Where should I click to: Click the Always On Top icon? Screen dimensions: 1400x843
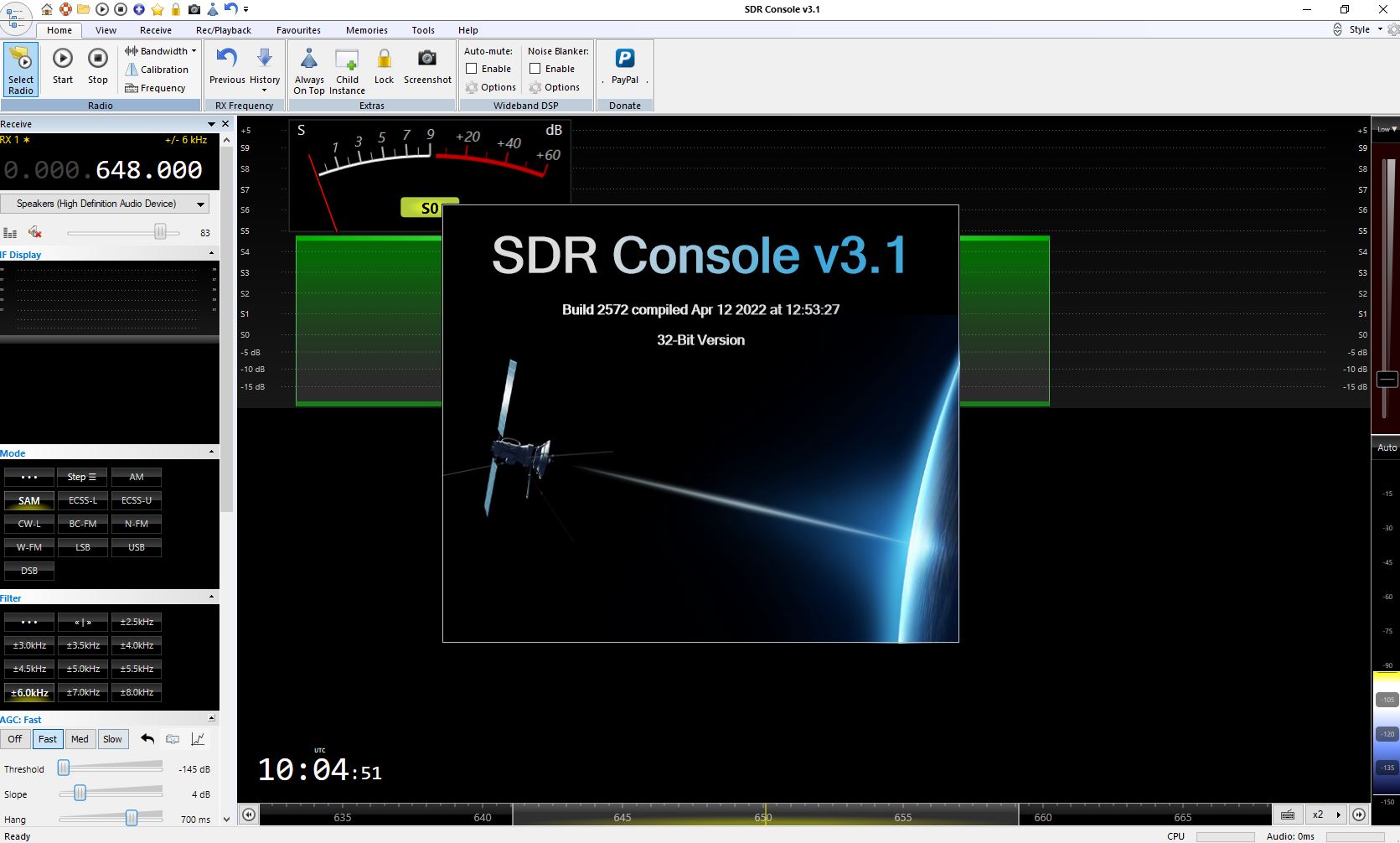[309, 59]
